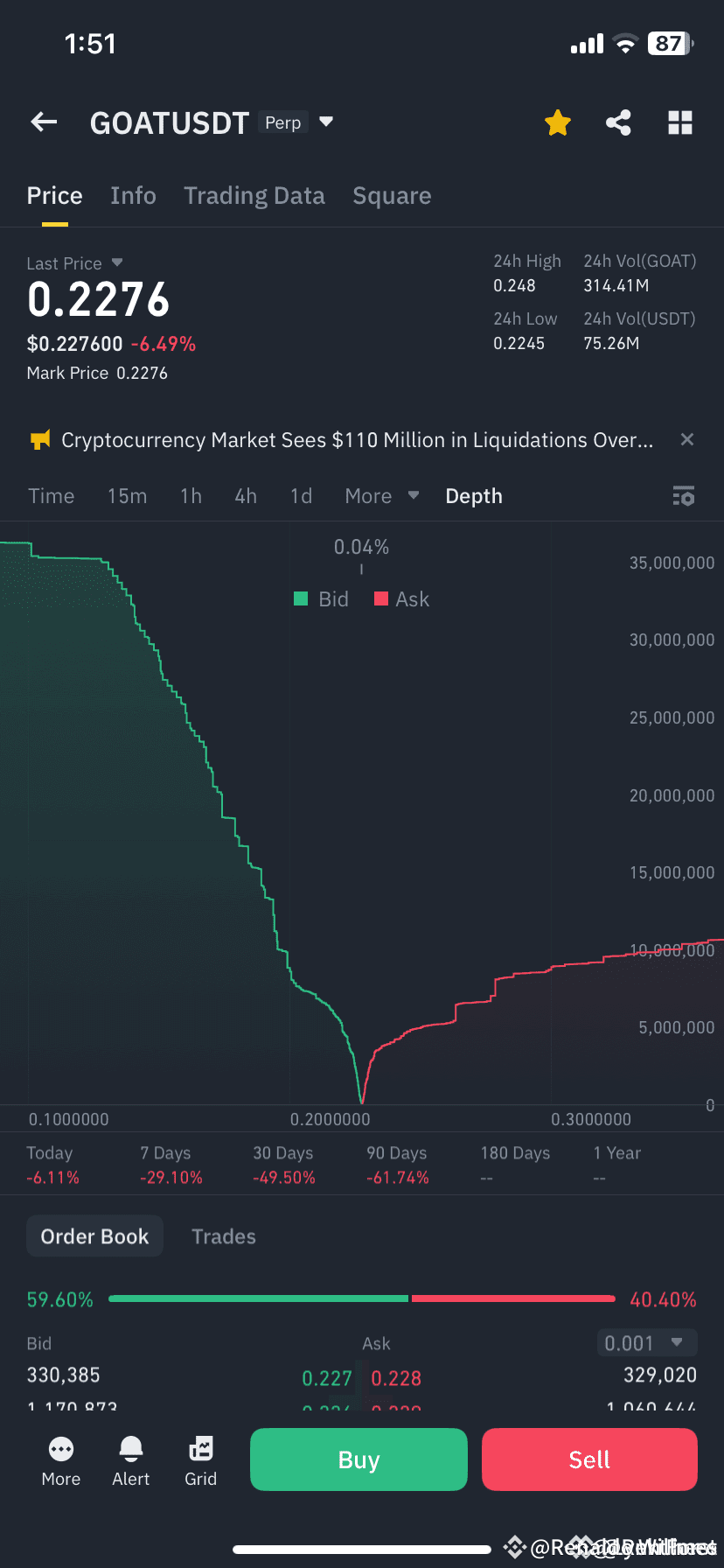Screen dimensions: 724x1568
Task: Tap the 1:51 clock in status bar
Action: pyautogui.click(x=90, y=44)
